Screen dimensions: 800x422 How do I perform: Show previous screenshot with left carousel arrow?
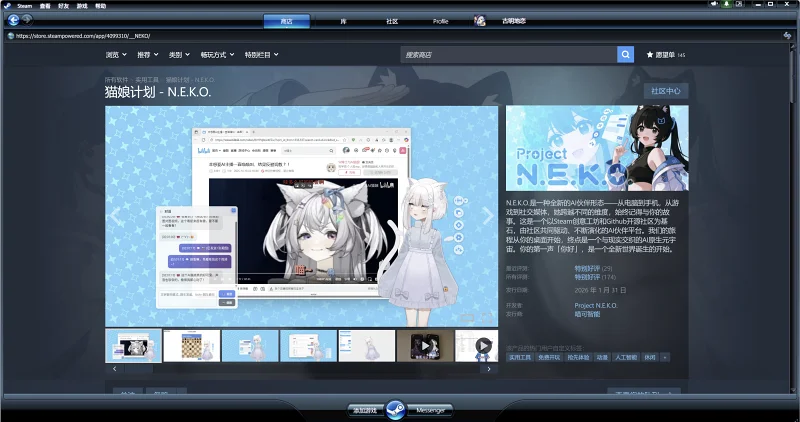pos(115,216)
